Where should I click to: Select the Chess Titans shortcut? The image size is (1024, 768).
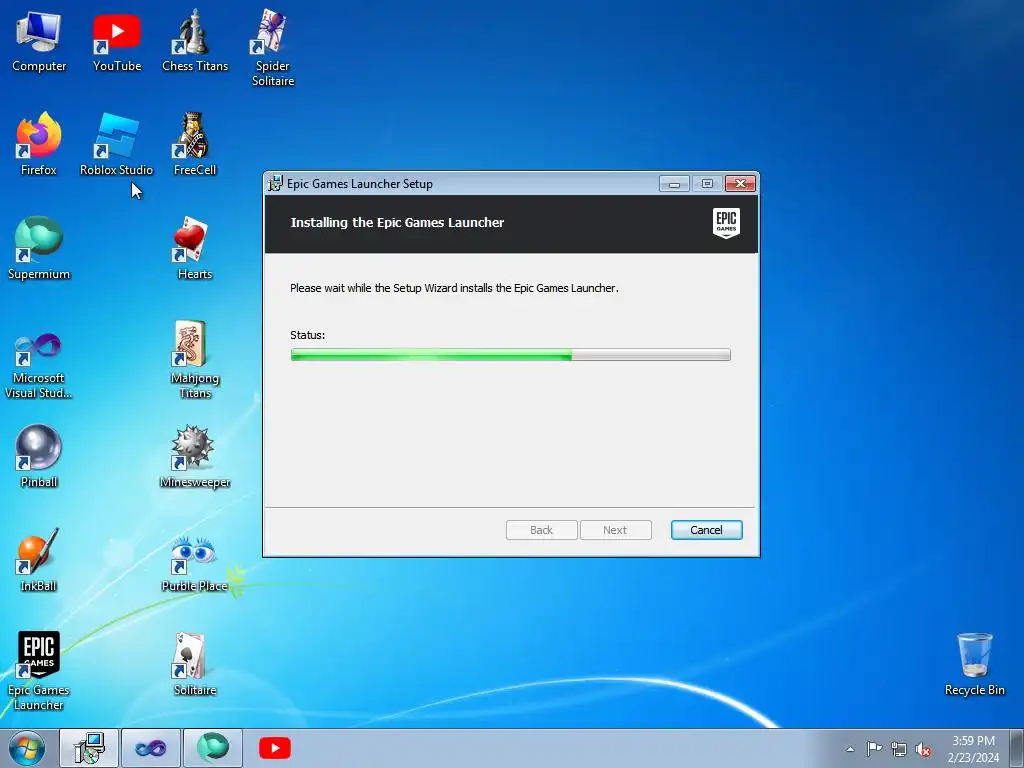click(x=195, y=40)
